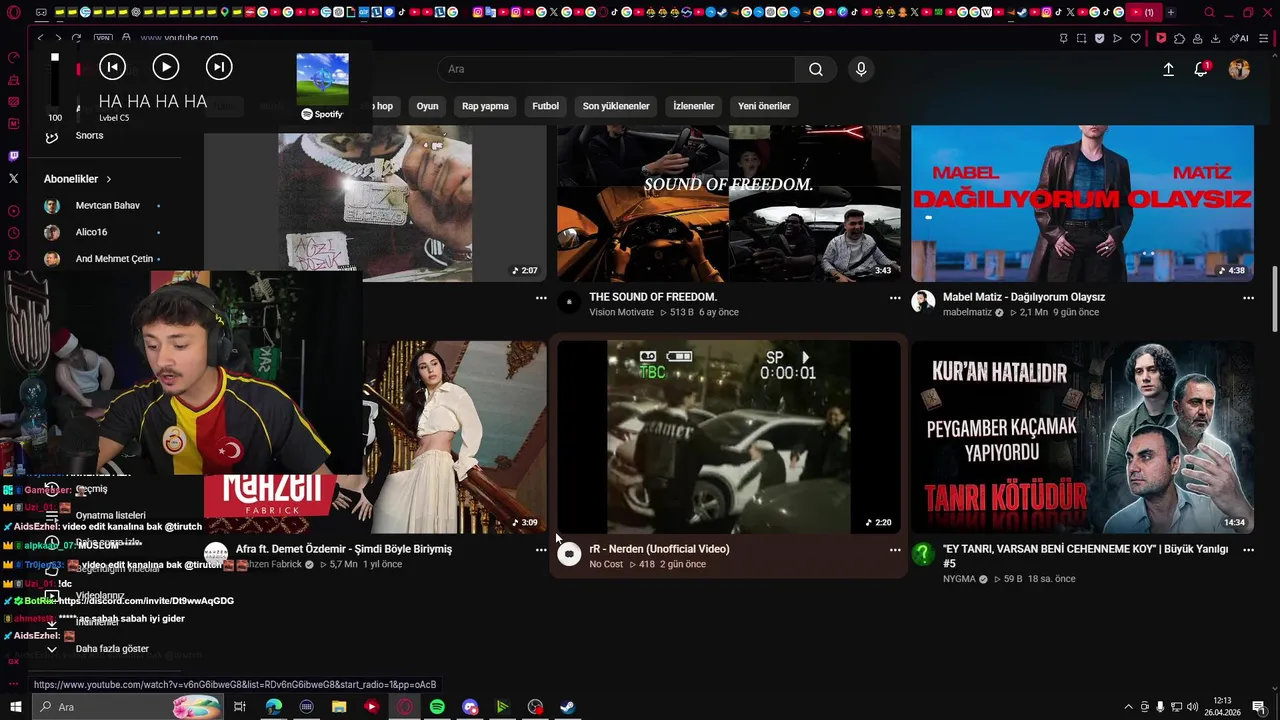
Task: Open Opera GX menu logo
Action: 13,13
